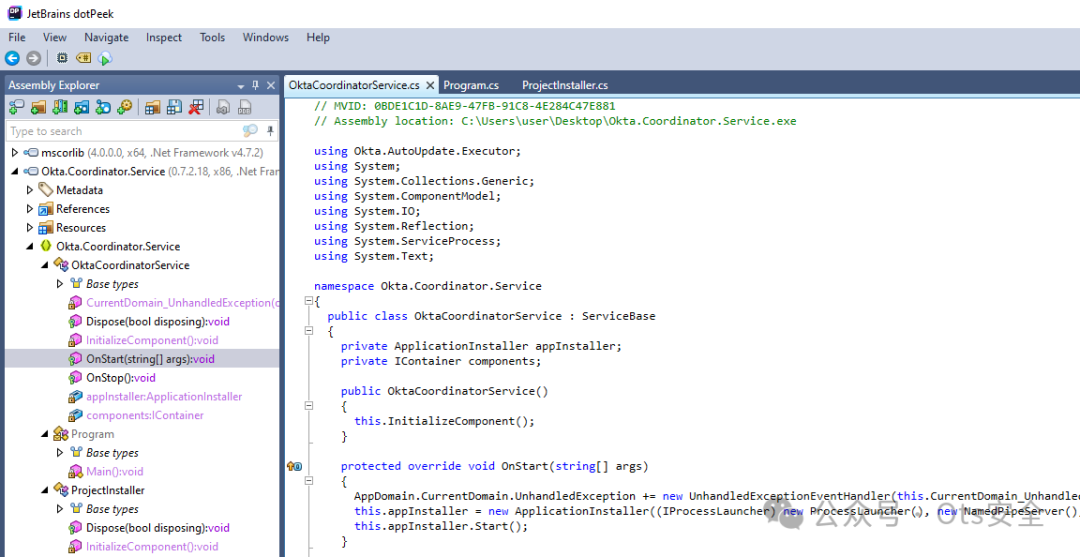Open the Tools menu
The image size is (1080, 557).
tap(212, 37)
